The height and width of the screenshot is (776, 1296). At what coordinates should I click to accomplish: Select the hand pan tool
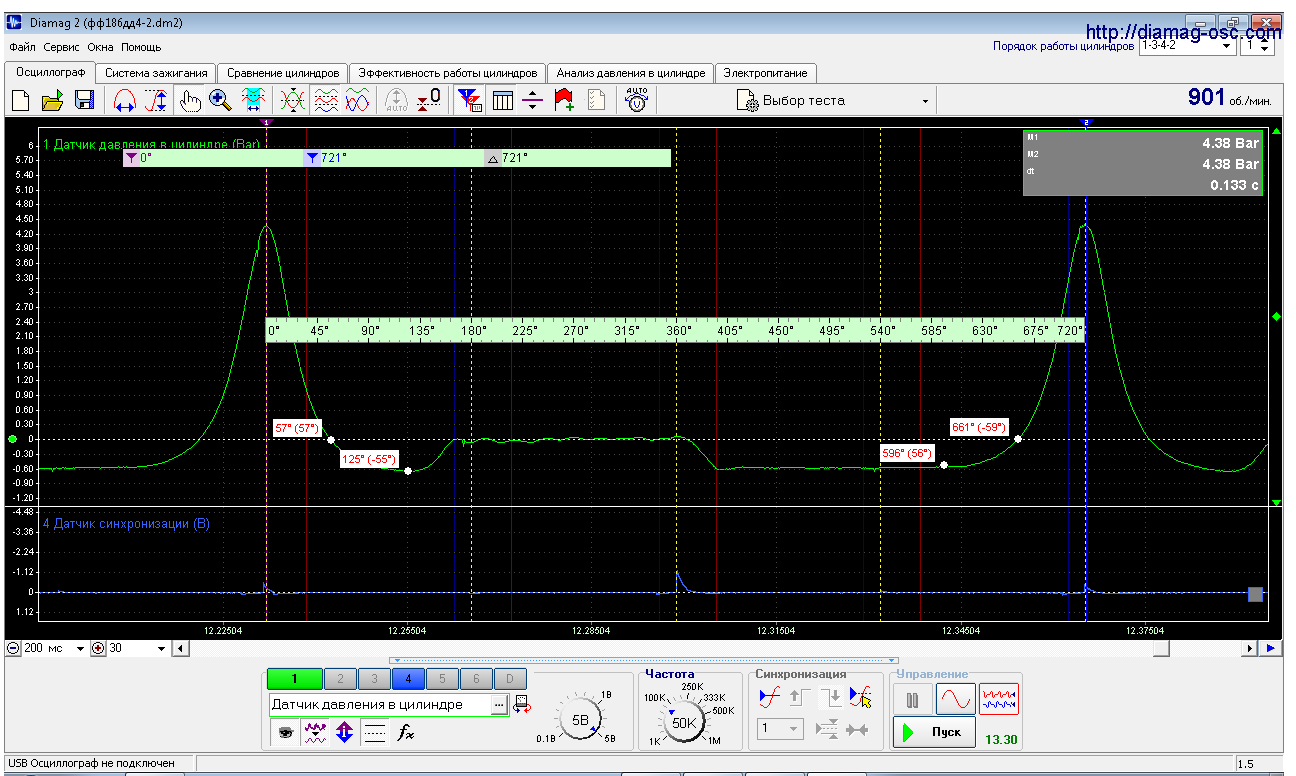tap(189, 100)
